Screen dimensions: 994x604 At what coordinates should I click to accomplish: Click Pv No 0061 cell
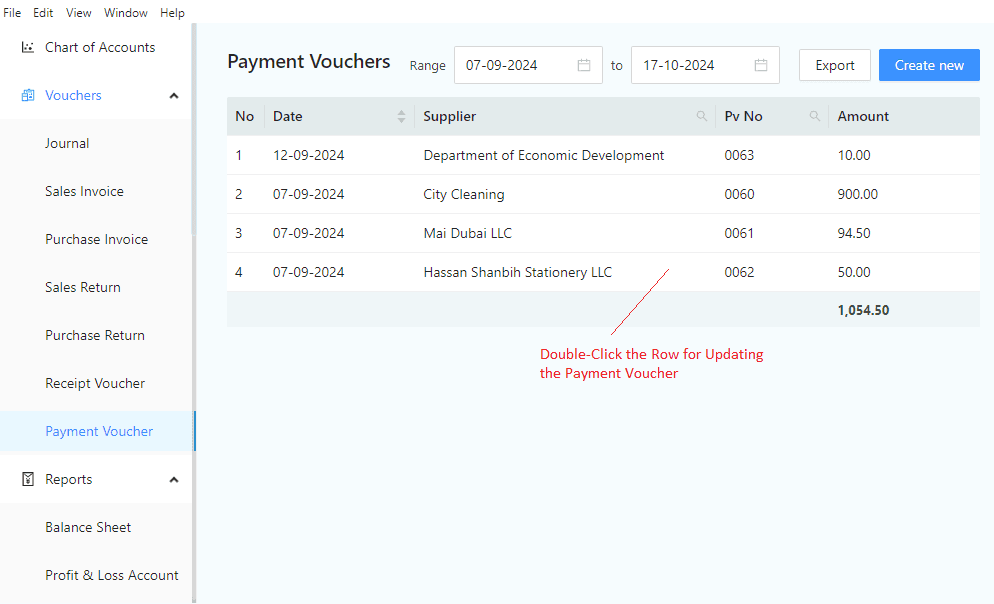tap(739, 233)
